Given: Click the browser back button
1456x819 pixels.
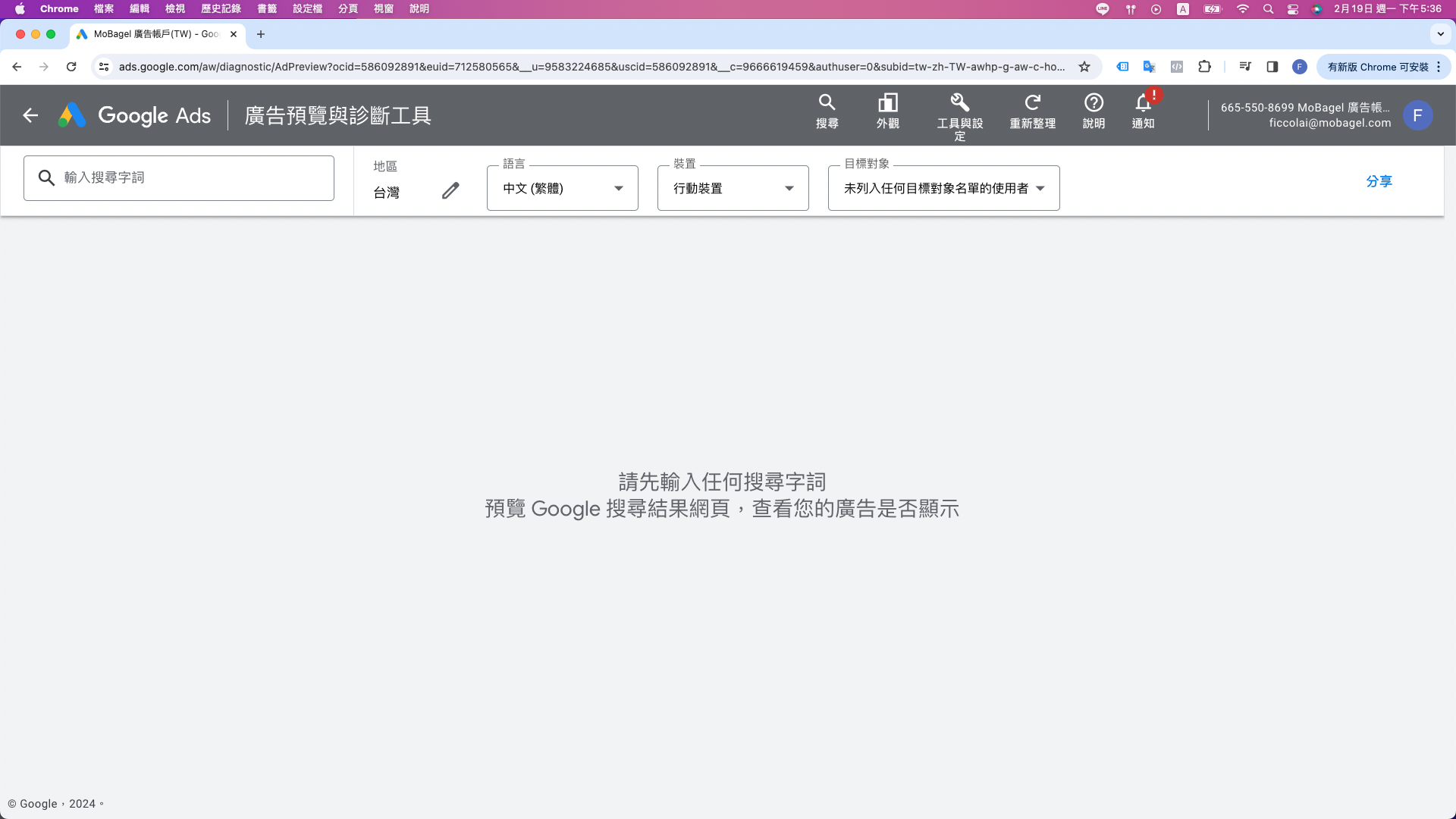Looking at the screenshot, I should click(x=17, y=67).
